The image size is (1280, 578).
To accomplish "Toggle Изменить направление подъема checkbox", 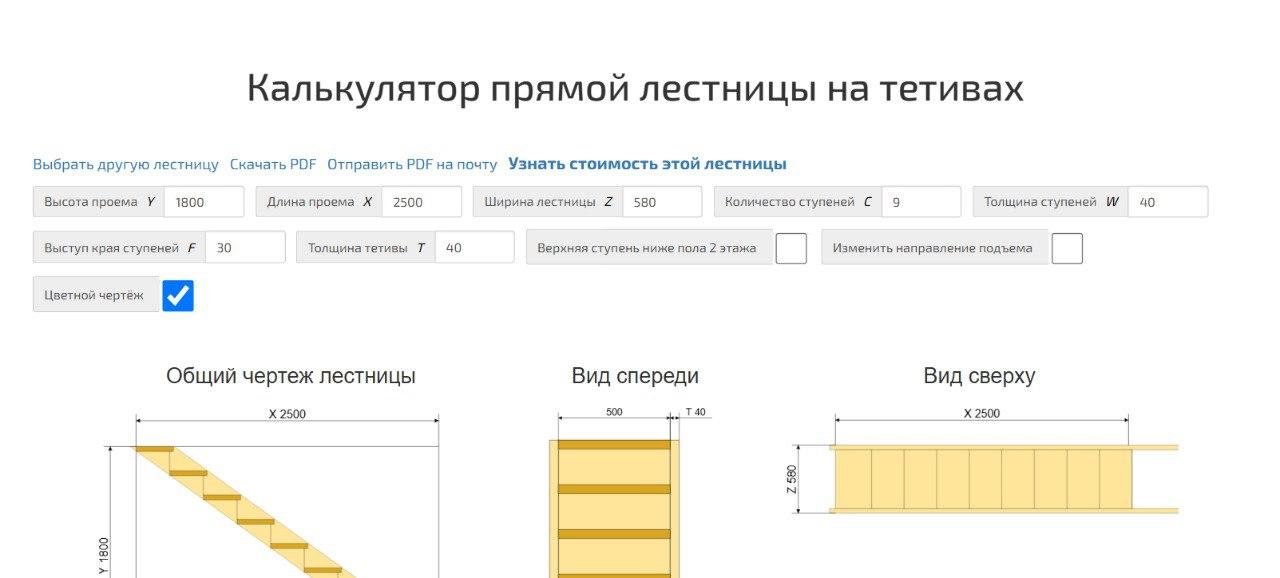I will (x=1067, y=247).
